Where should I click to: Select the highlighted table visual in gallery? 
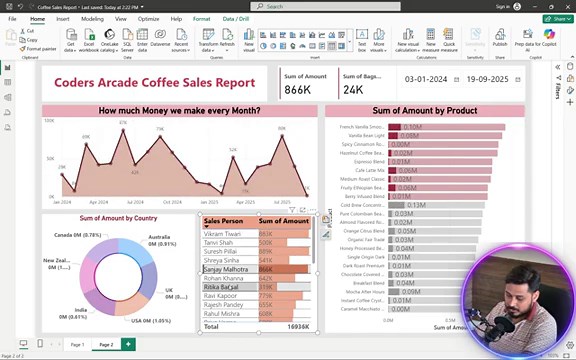[331, 46]
